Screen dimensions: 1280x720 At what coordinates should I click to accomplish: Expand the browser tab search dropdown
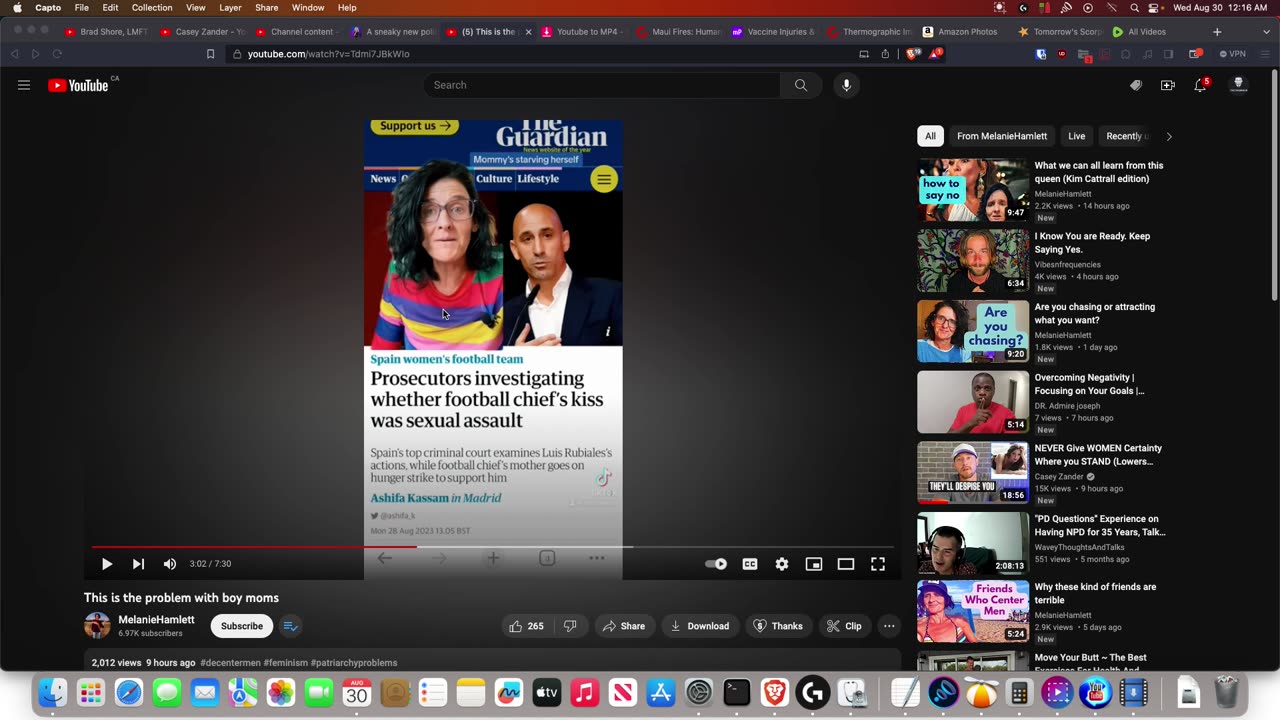tap(1265, 32)
